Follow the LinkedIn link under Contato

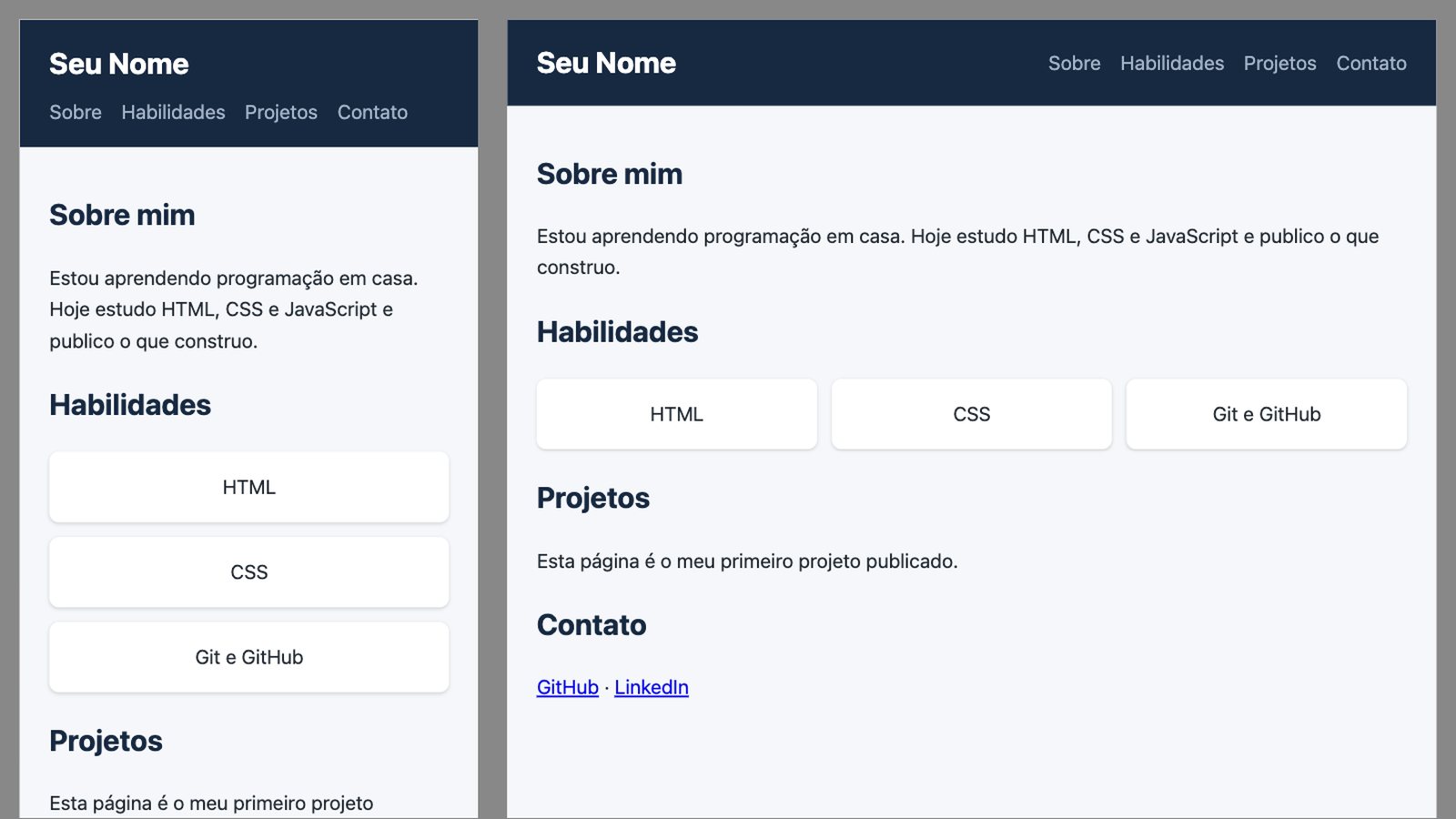[x=652, y=687]
